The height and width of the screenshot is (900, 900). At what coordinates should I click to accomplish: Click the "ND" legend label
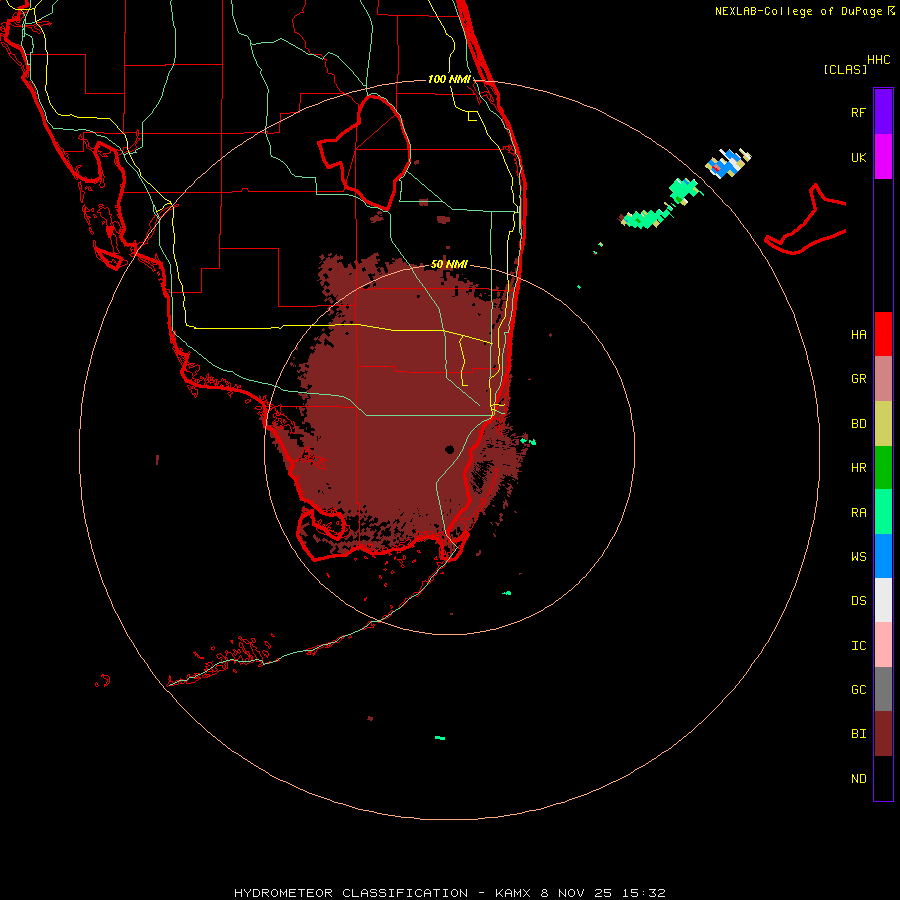click(x=858, y=779)
